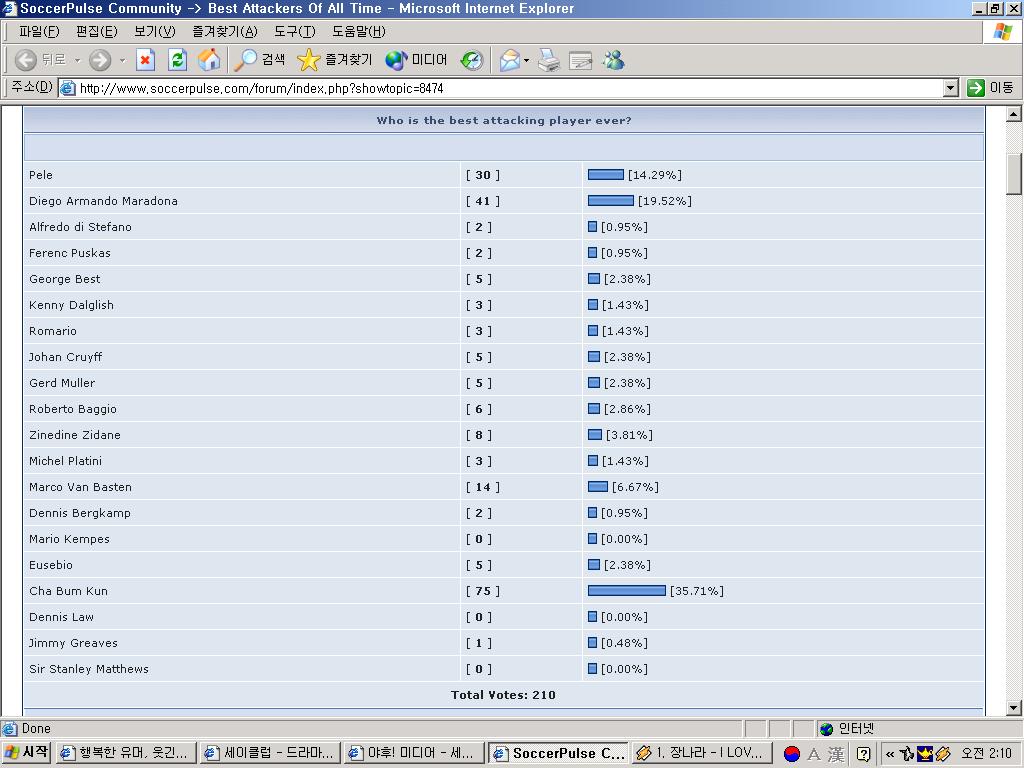Click the Refresh page icon
The width and height of the screenshot is (1024, 768).
(177, 60)
